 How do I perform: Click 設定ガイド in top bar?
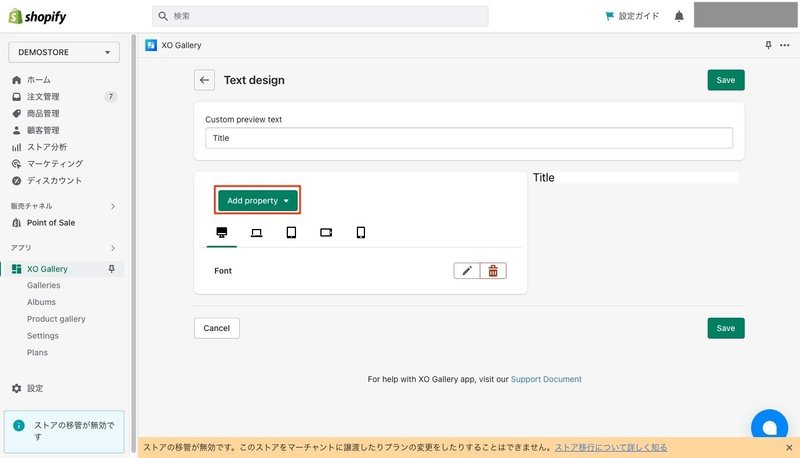(x=639, y=16)
